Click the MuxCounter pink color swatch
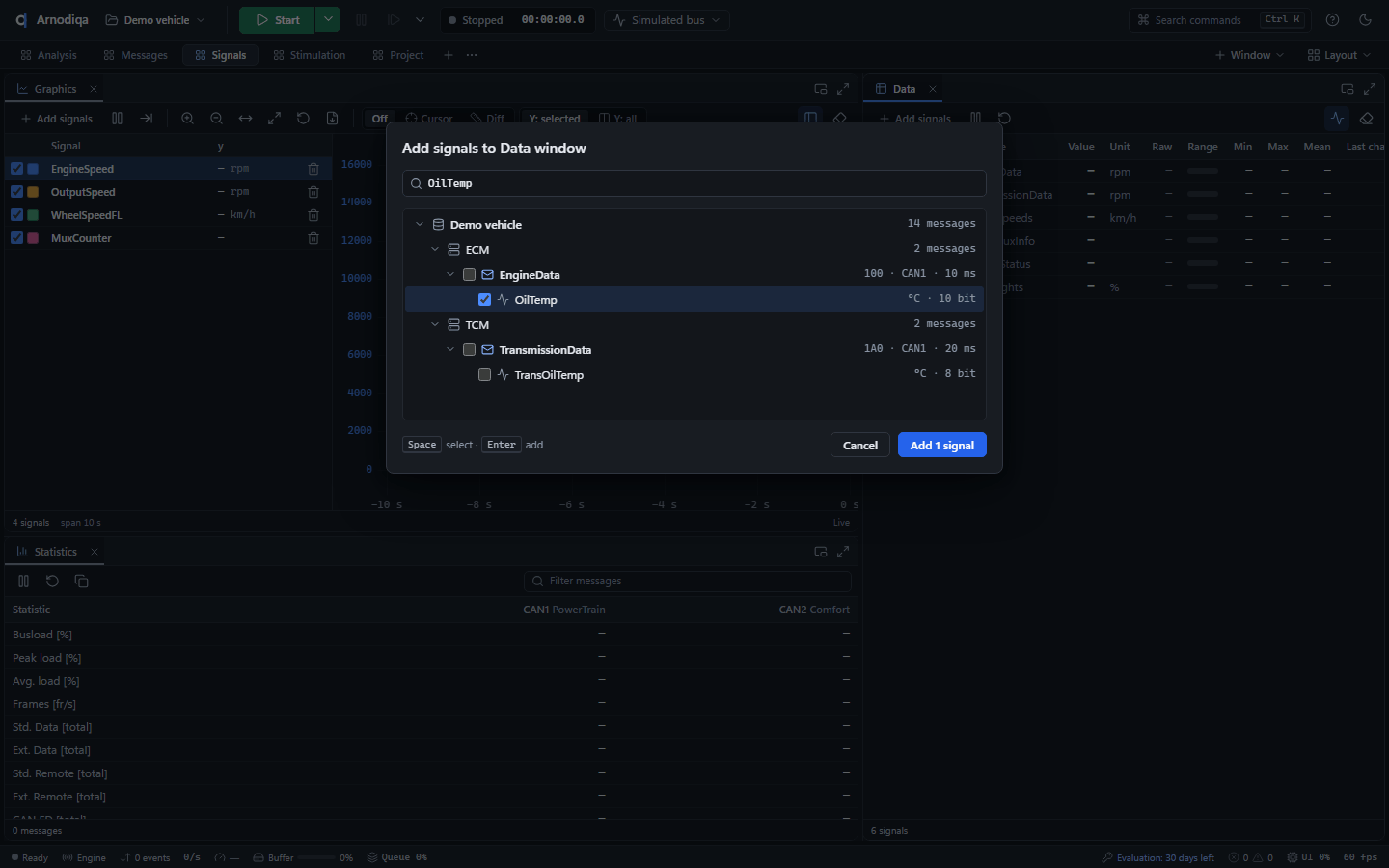Screen dimensions: 1389x868 tap(34, 238)
